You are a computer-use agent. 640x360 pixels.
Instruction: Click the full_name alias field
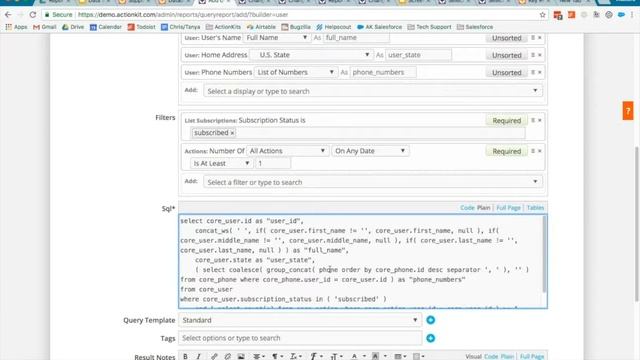(356, 38)
